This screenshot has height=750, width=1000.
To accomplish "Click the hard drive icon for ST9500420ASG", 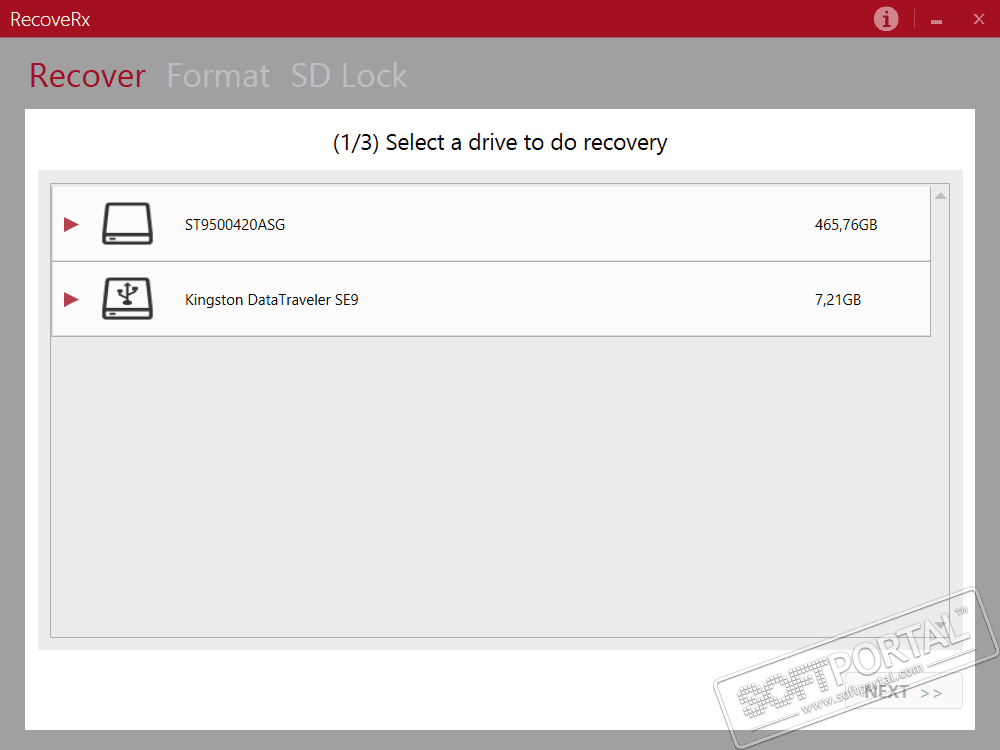I will point(128,224).
